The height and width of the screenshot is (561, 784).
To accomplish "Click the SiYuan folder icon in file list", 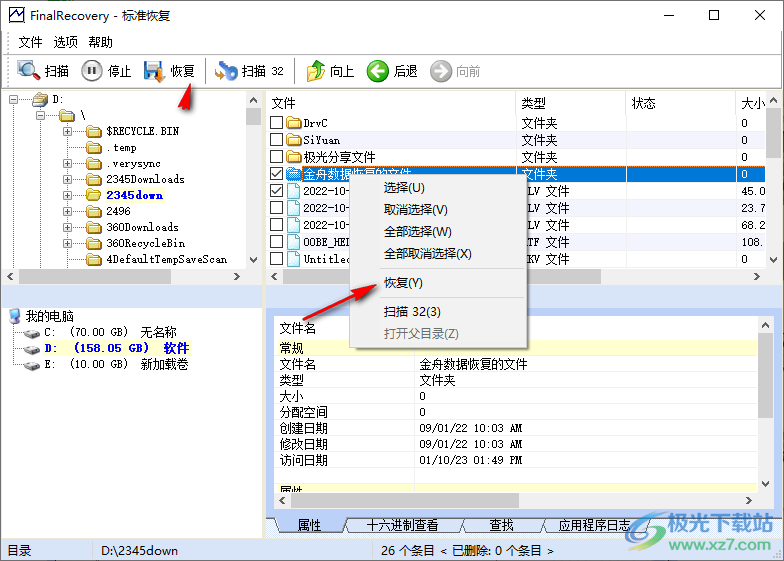I will point(294,140).
